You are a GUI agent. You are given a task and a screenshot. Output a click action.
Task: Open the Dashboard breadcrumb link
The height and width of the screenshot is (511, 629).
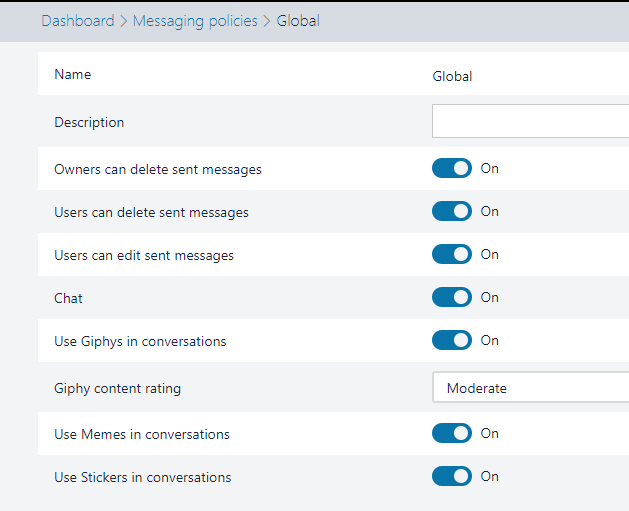click(78, 20)
